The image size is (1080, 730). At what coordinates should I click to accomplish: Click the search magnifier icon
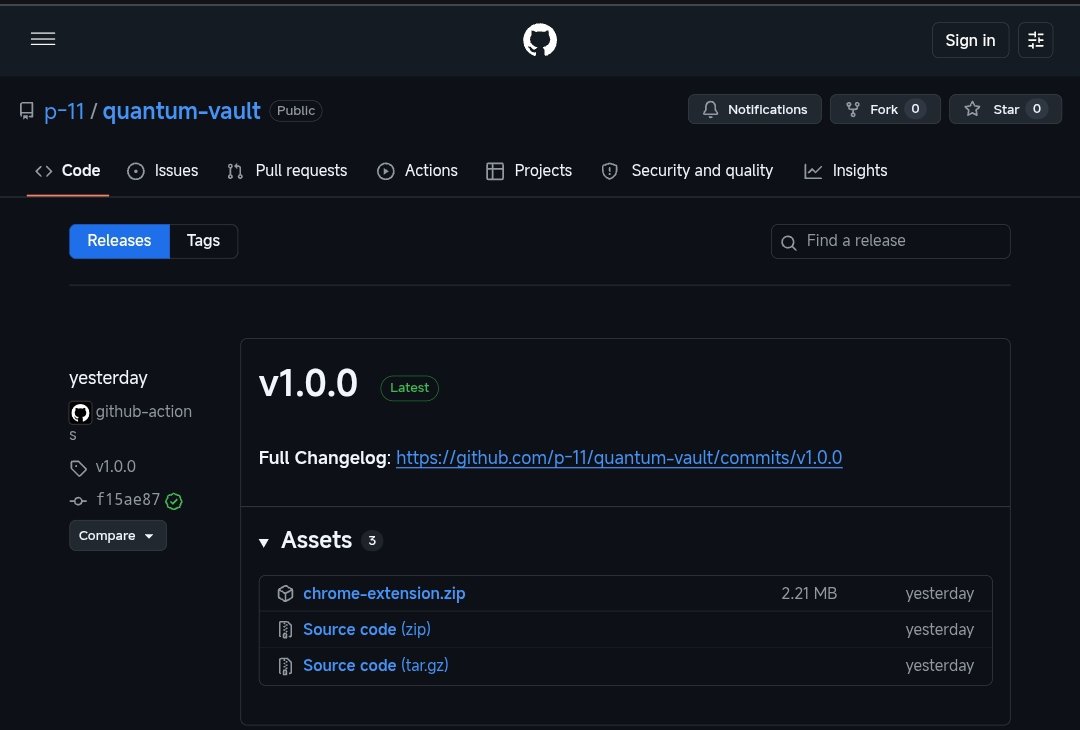pyautogui.click(x=789, y=242)
